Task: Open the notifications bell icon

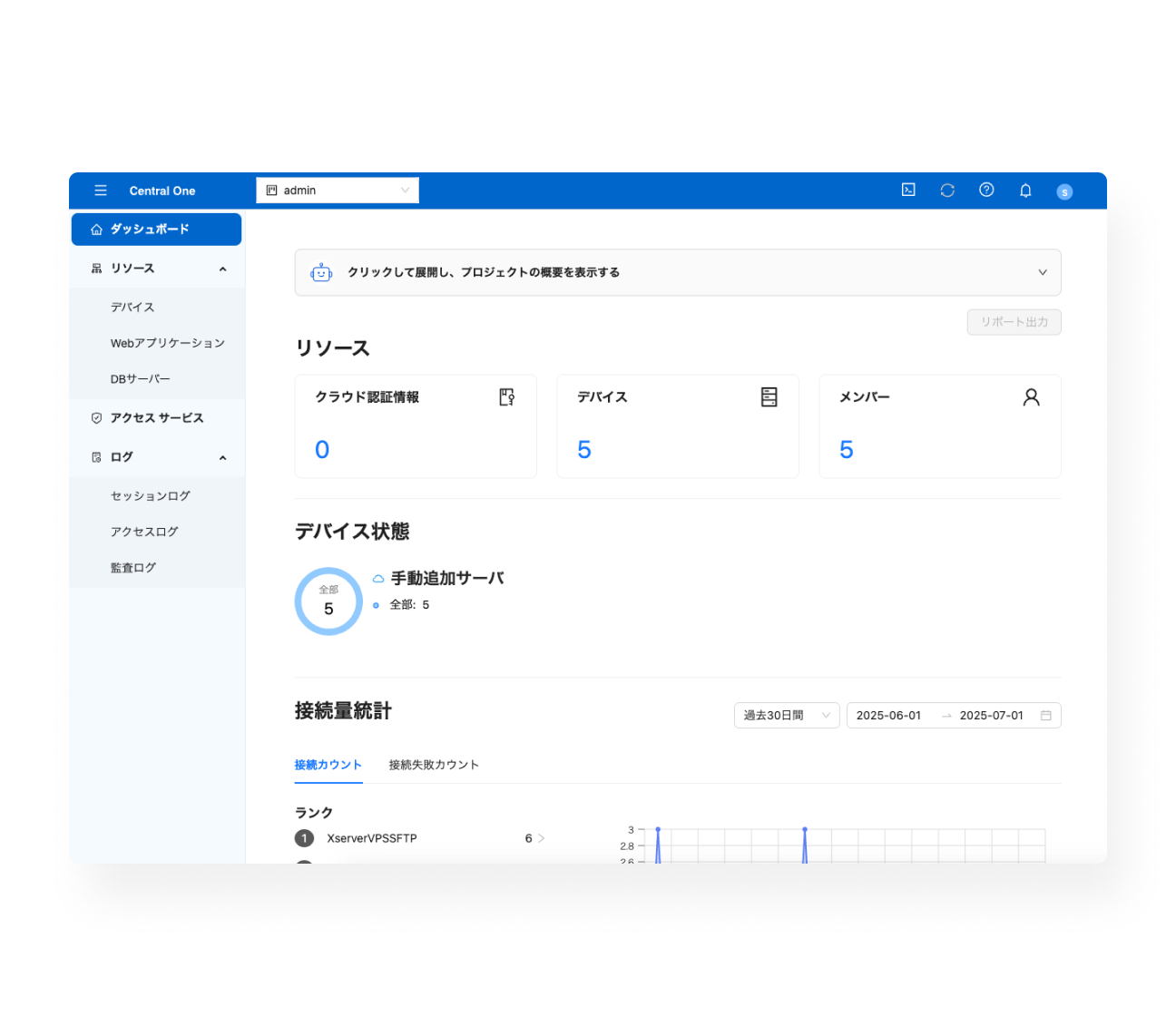Action: (1025, 191)
